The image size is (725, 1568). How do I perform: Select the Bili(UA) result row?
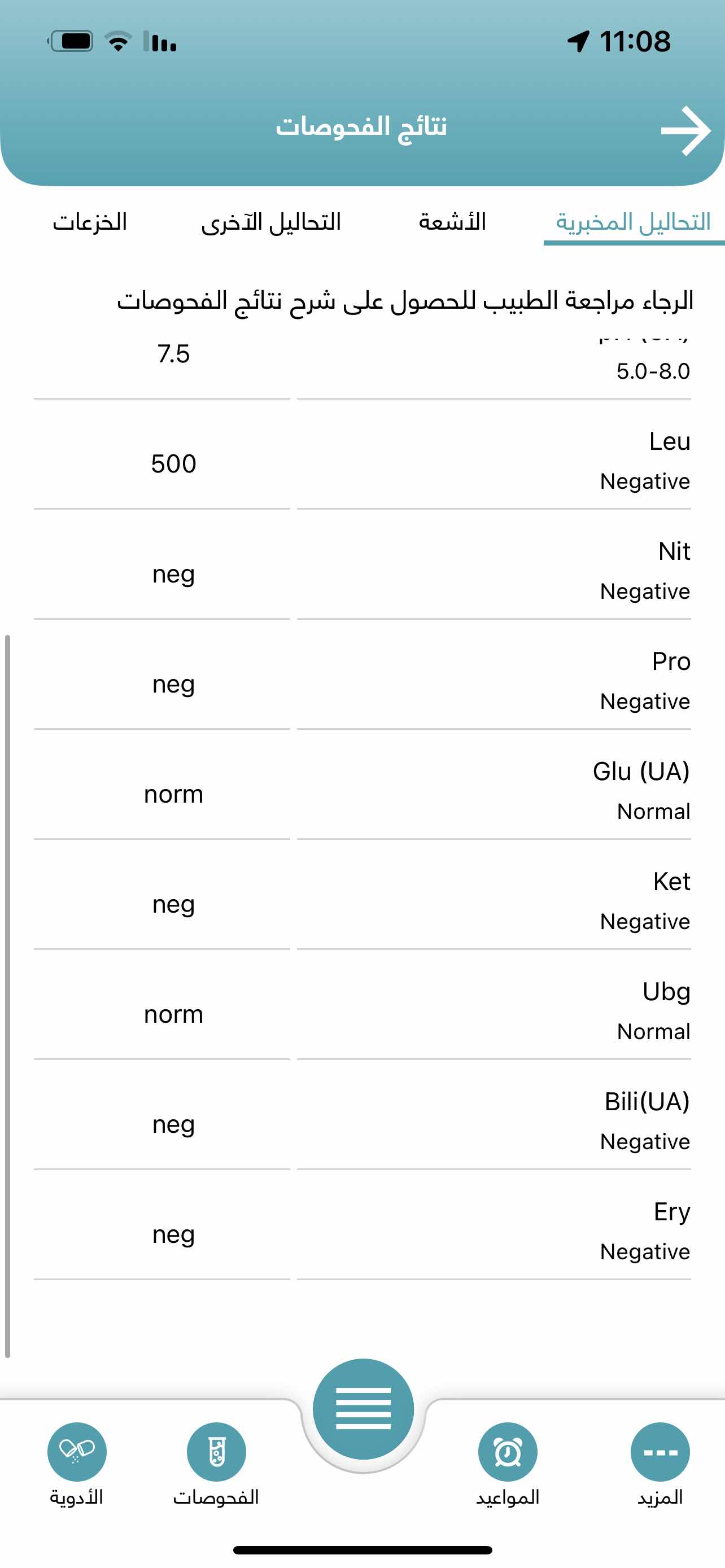[x=362, y=1123]
